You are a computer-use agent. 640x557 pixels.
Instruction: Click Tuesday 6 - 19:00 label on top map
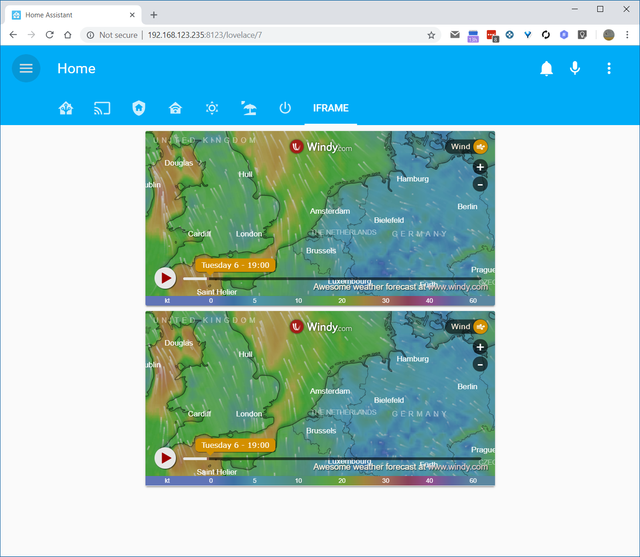(x=235, y=265)
